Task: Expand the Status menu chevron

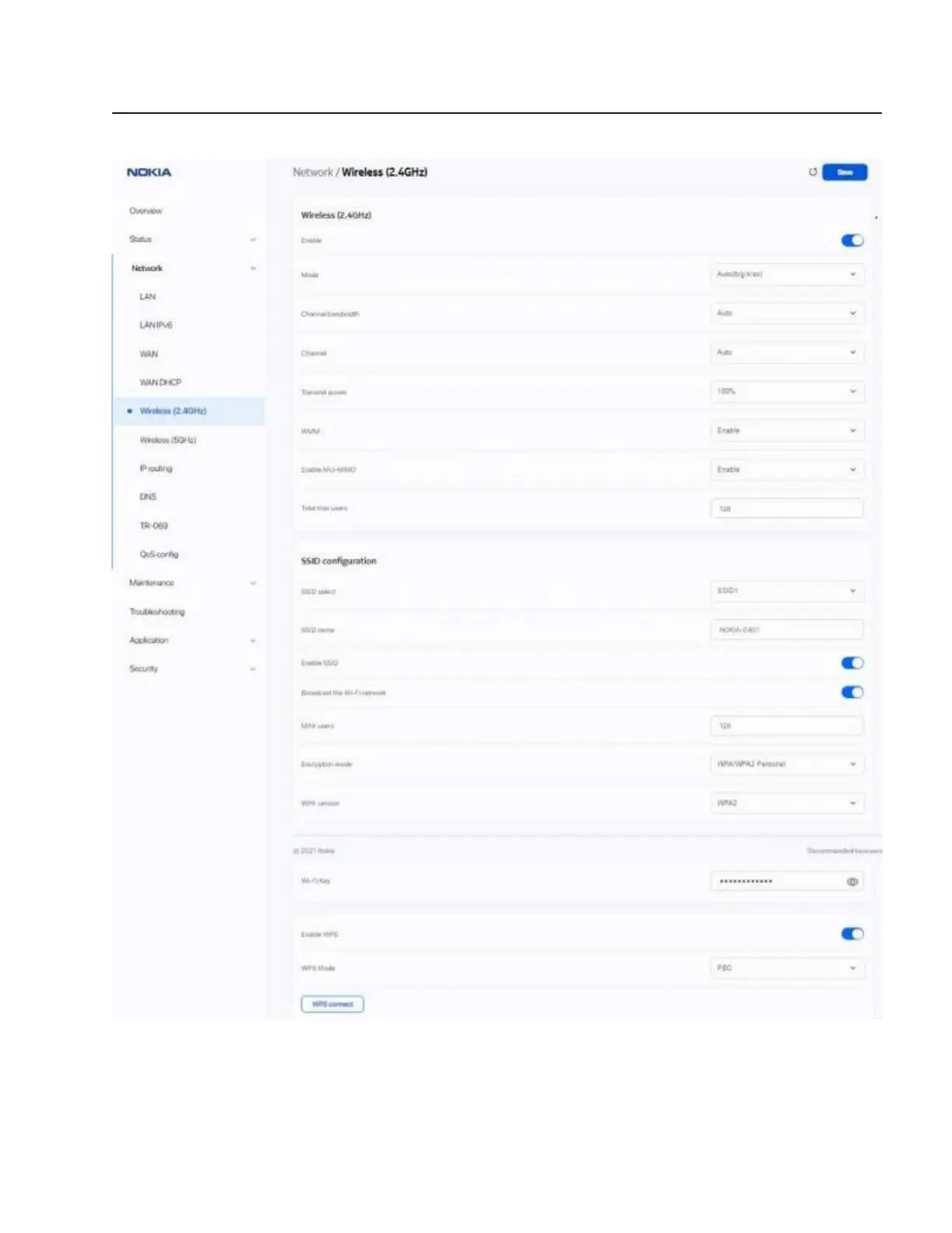Action: point(253,239)
